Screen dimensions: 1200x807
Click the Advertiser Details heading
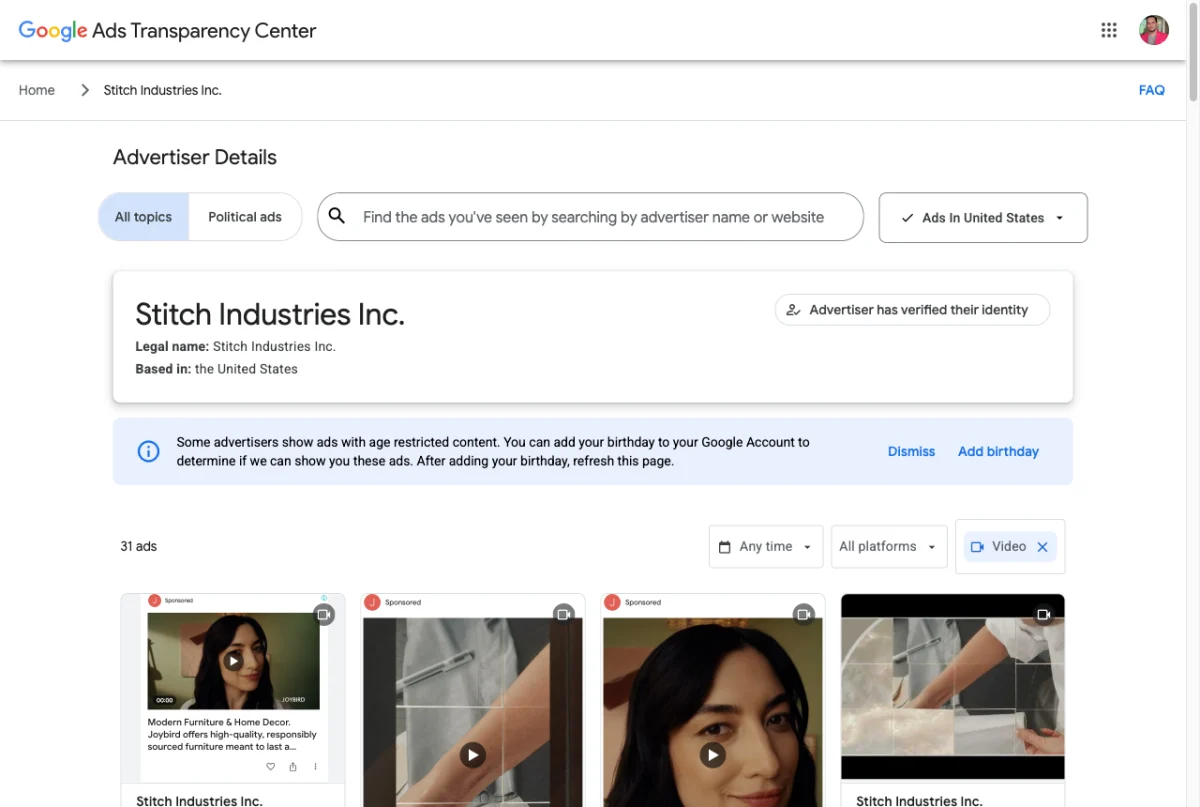pos(195,157)
